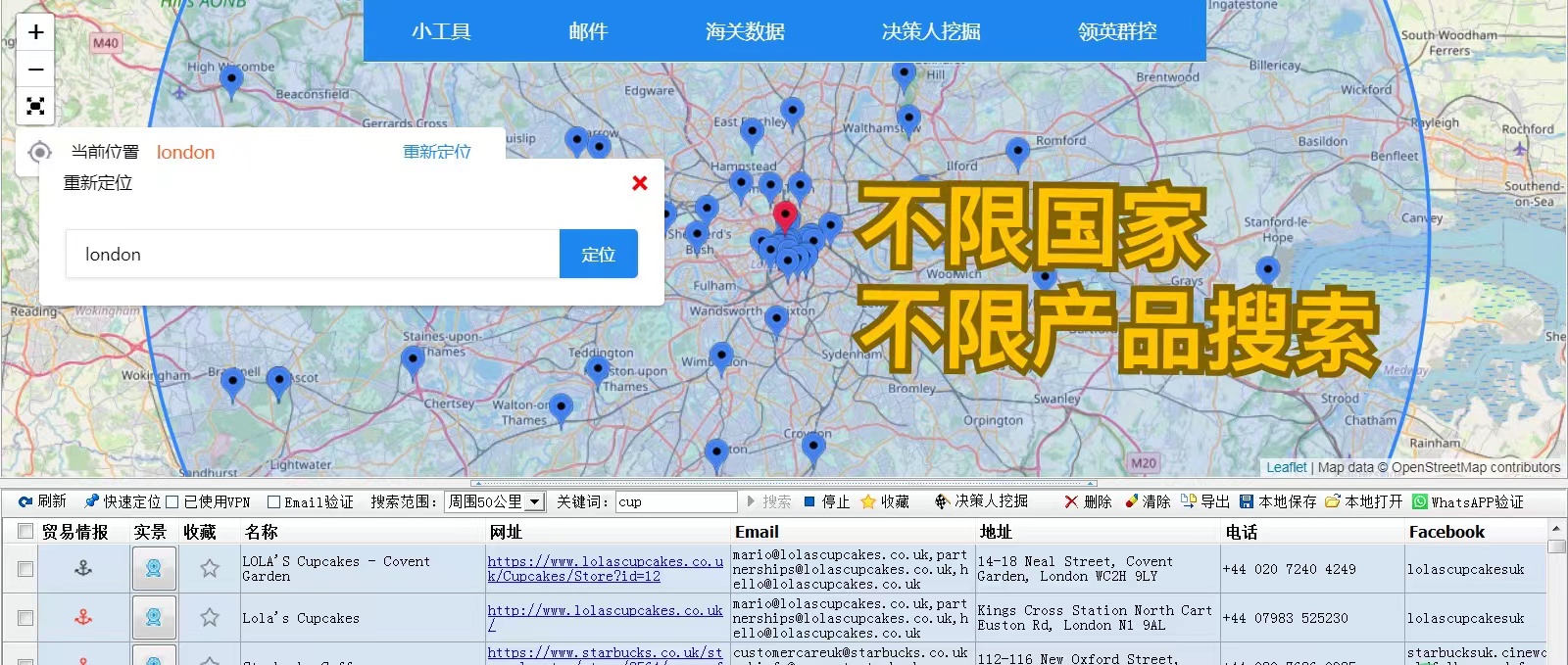Click the 重新定位 link beside london
Viewport: 1568px width, 665px height.
pos(437,152)
